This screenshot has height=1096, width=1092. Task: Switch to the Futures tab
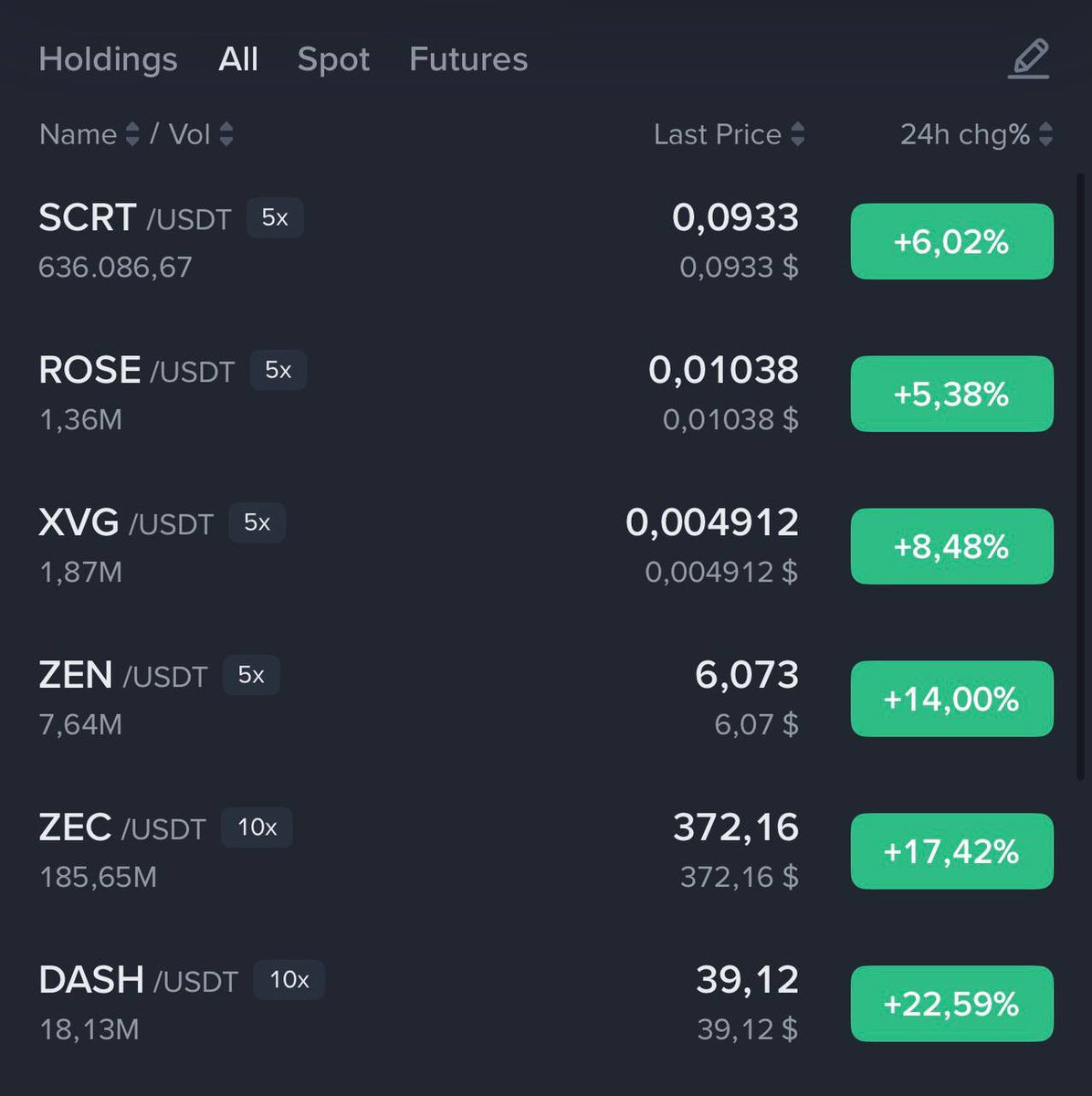pos(467,59)
